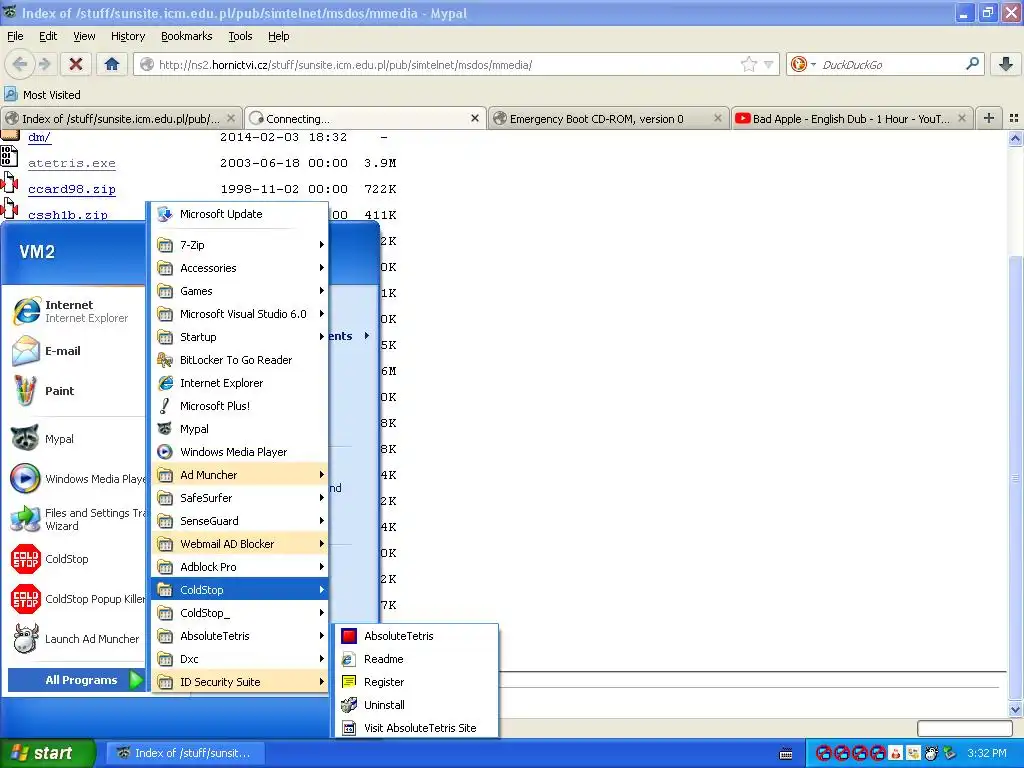Open the Register submenu entry

point(416,682)
